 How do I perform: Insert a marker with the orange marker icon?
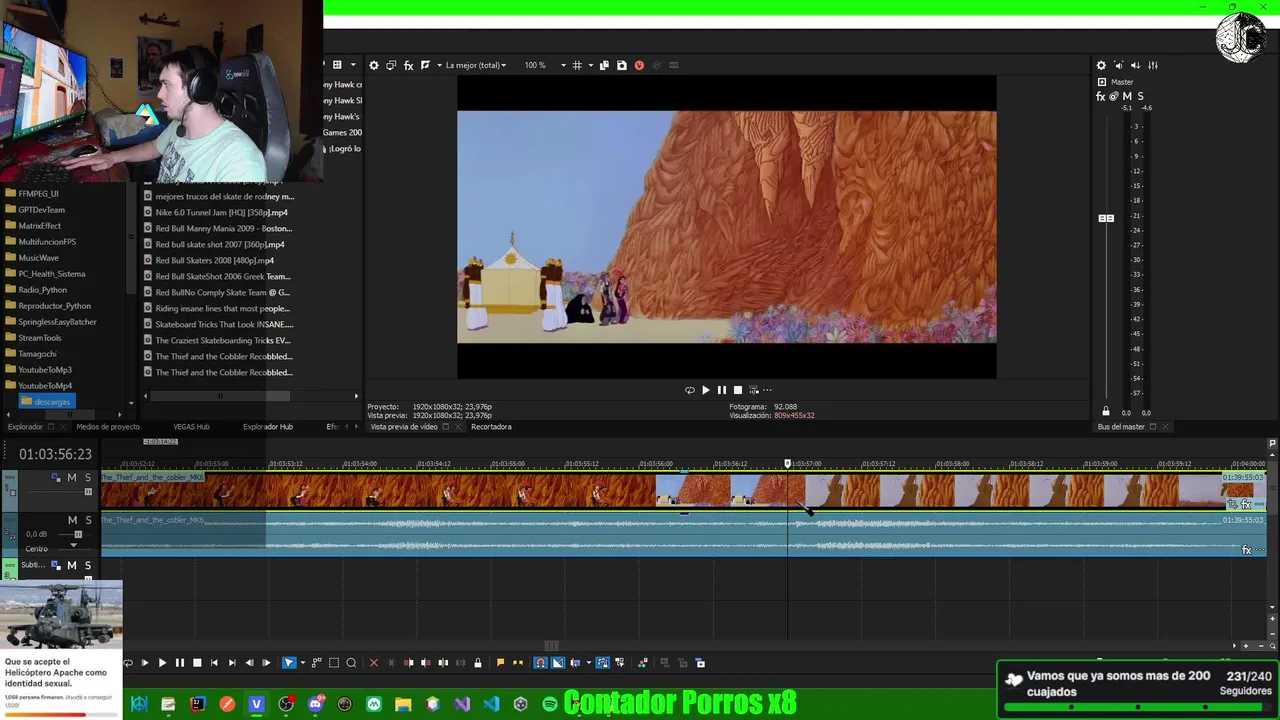coord(500,663)
